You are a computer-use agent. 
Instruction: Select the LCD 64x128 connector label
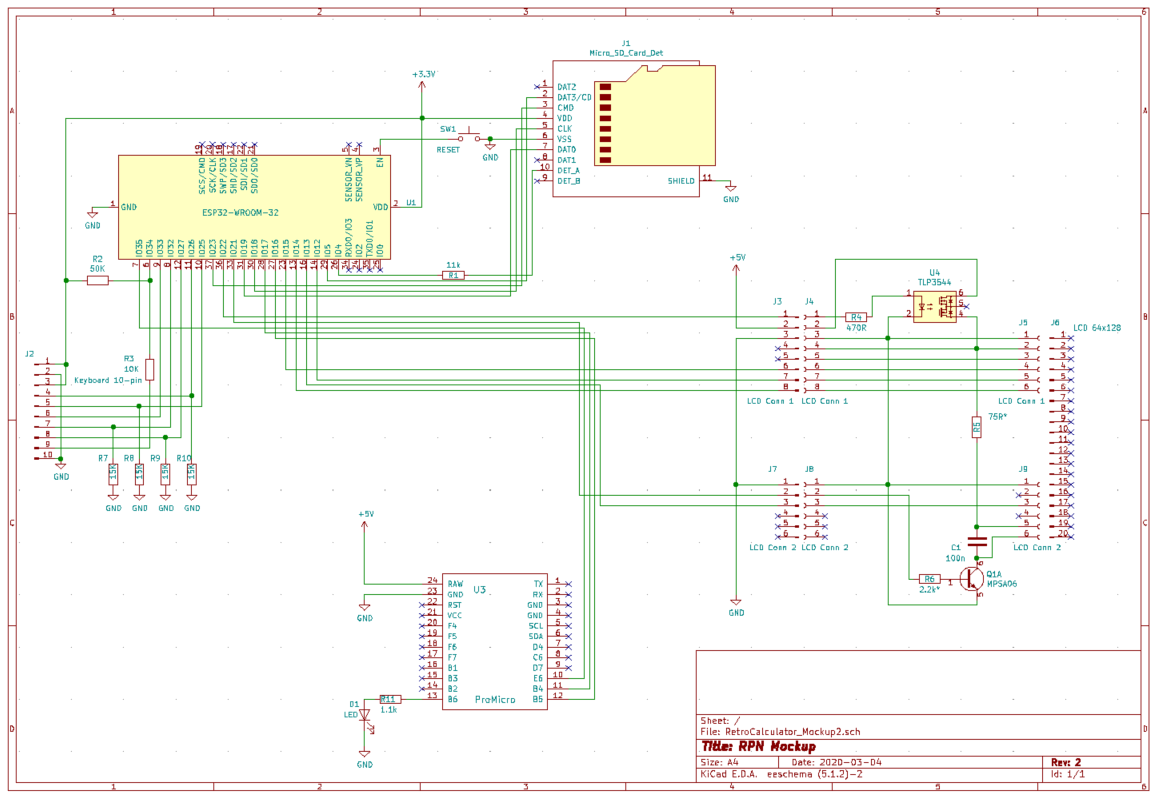coord(1095,328)
